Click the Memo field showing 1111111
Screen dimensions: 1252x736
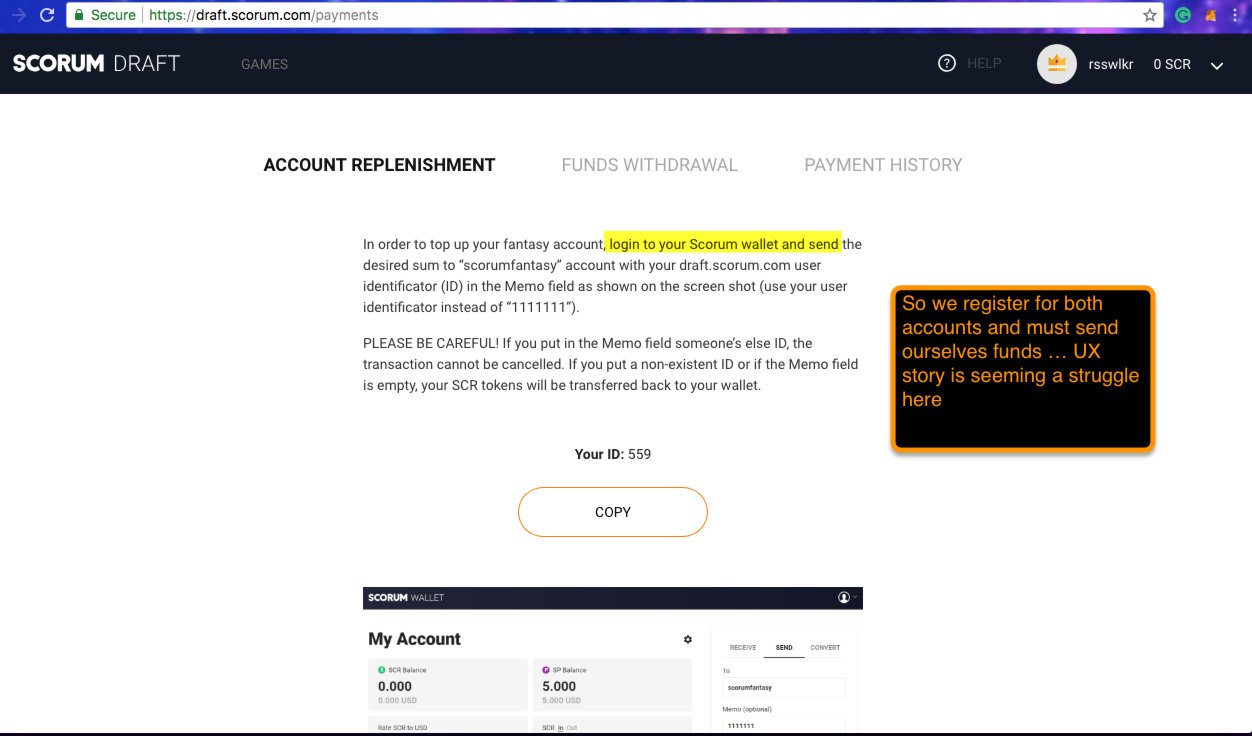[x=784, y=725]
